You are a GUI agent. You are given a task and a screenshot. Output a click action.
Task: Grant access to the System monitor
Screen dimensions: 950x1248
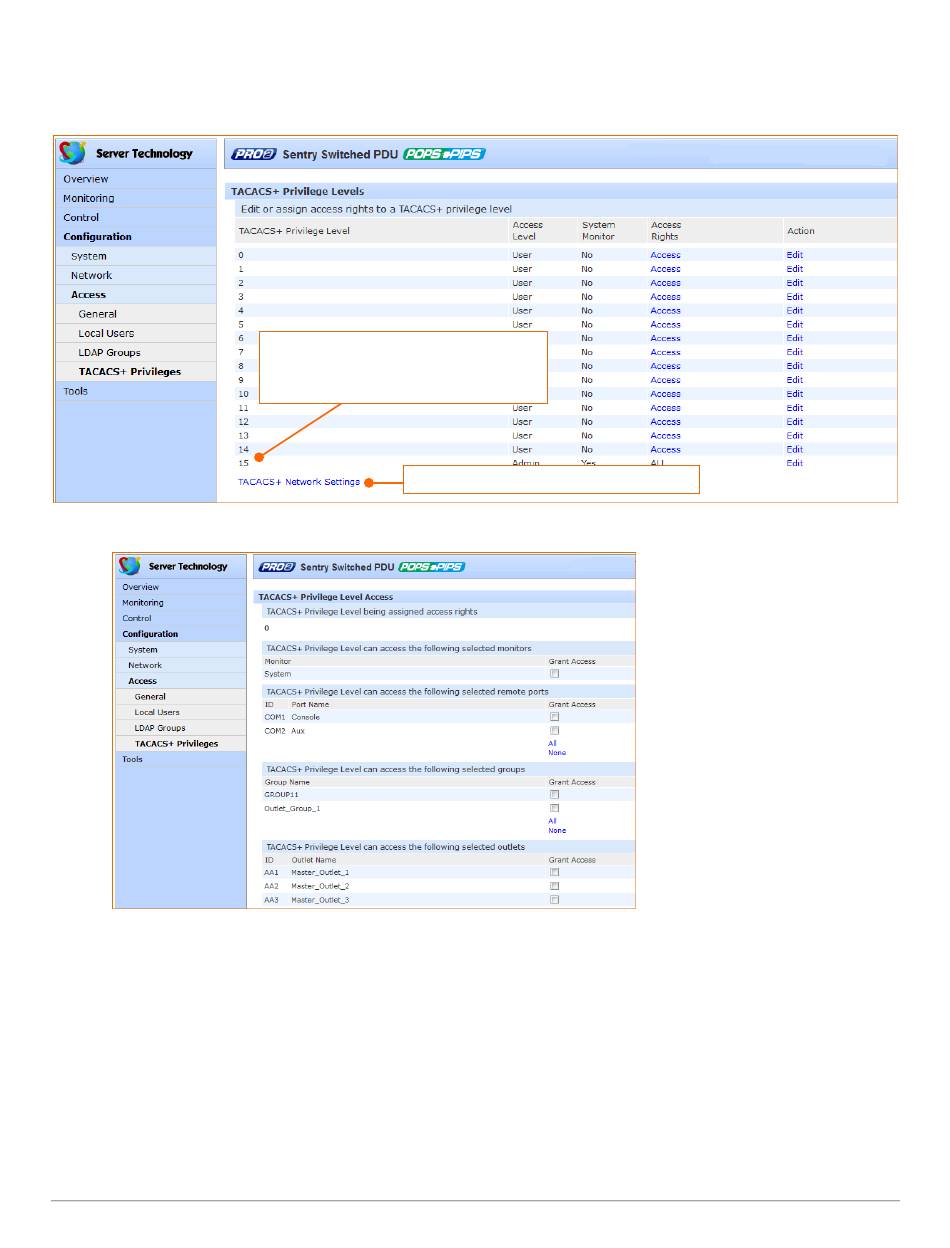[x=554, y=674]
